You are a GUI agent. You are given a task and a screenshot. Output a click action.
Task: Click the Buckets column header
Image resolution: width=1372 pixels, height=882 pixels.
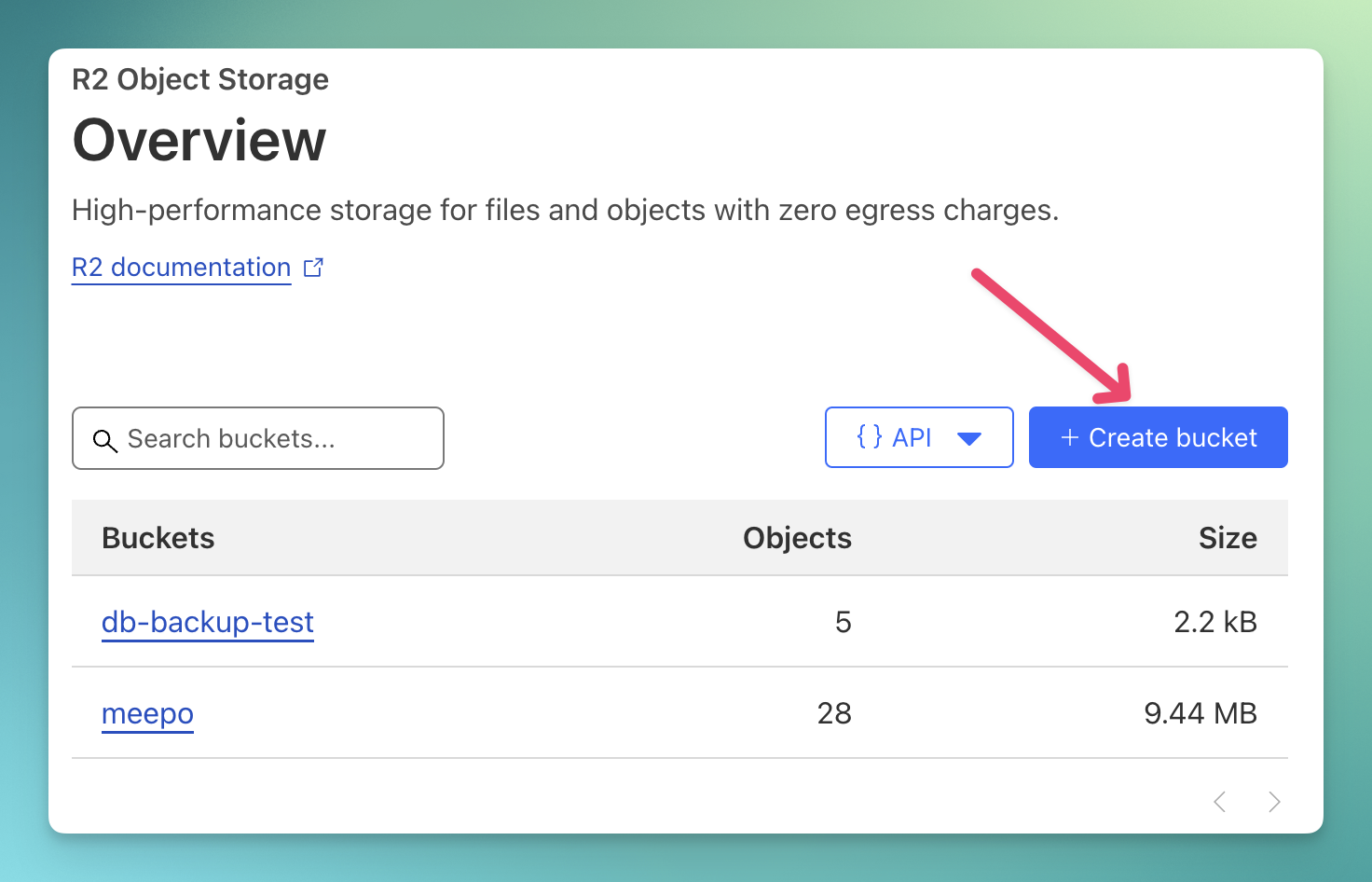pos(158,538)
